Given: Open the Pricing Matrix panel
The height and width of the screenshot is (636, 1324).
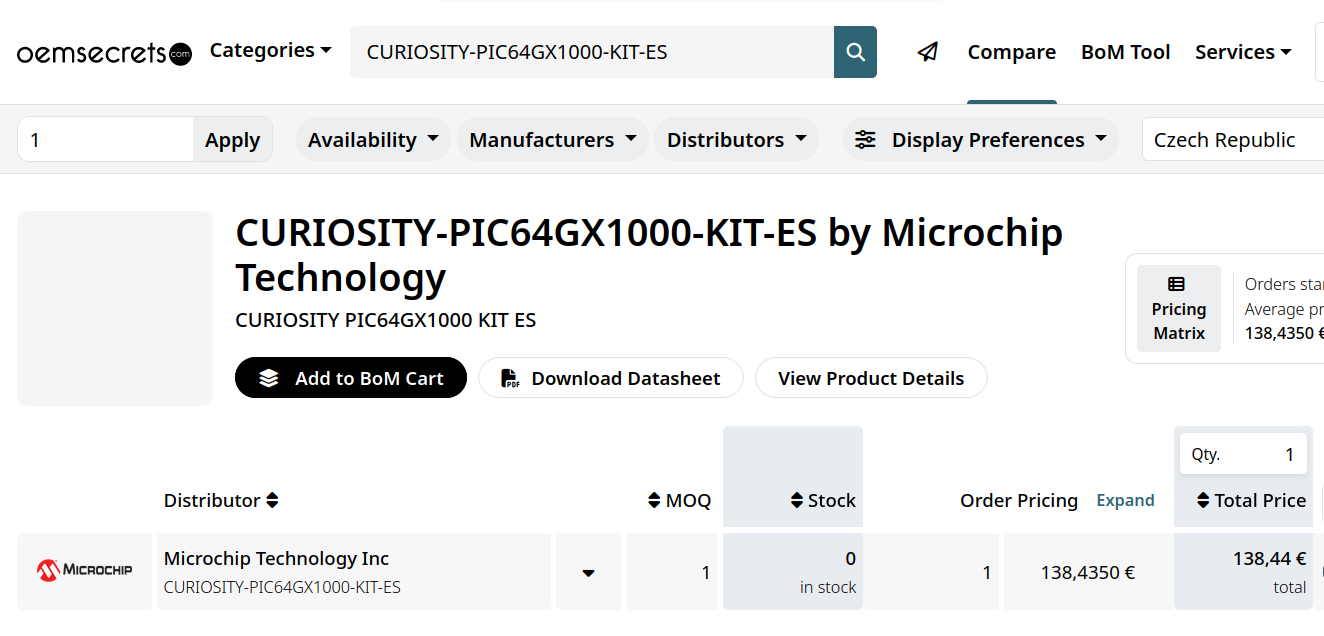Looking at the screenshot, I should pos(1179,308).
